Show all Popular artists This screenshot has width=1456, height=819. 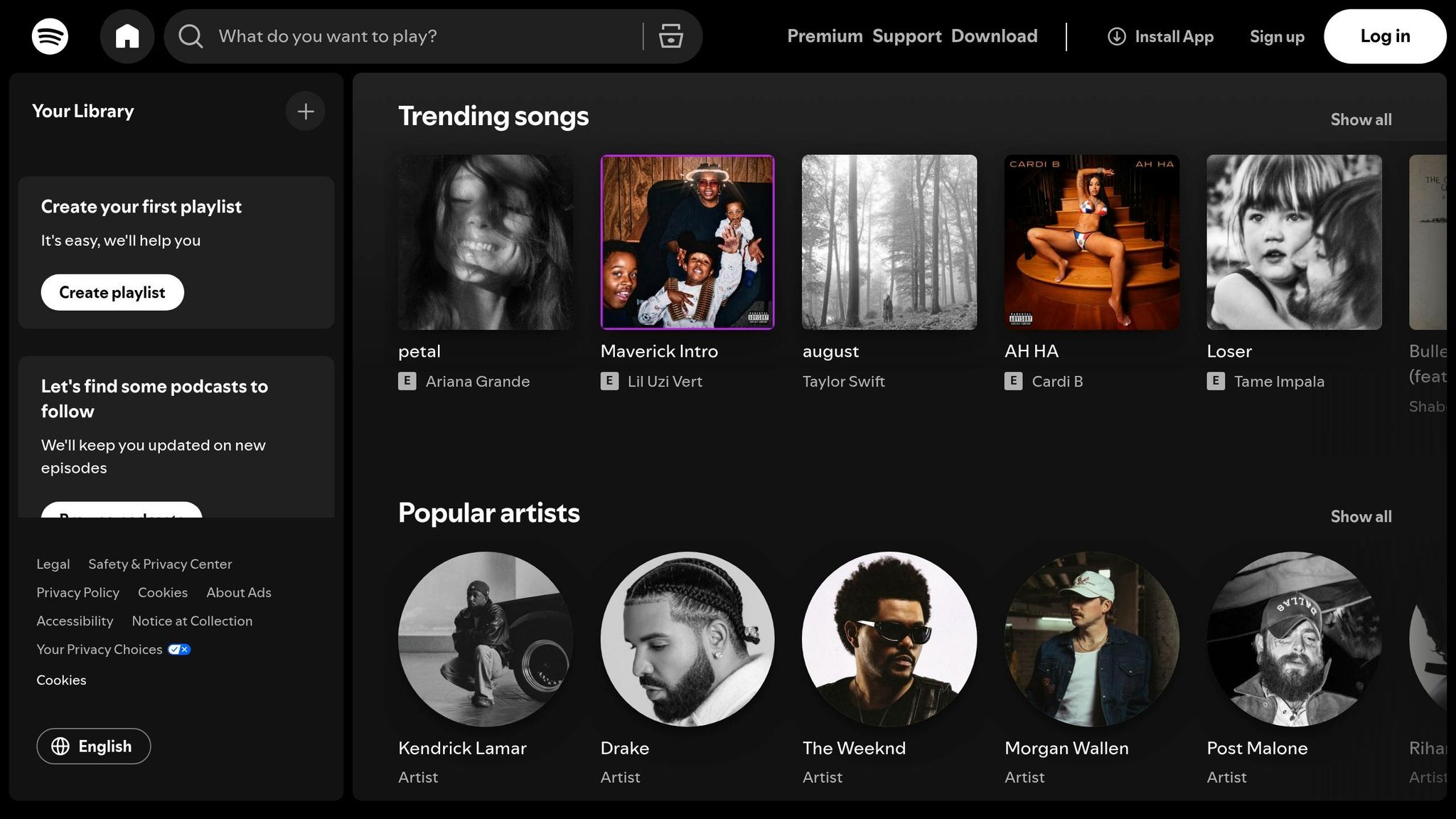tap(1361, 517)
